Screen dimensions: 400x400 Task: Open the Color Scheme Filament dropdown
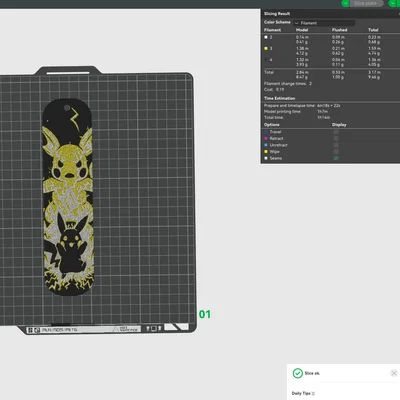[324, 23]
